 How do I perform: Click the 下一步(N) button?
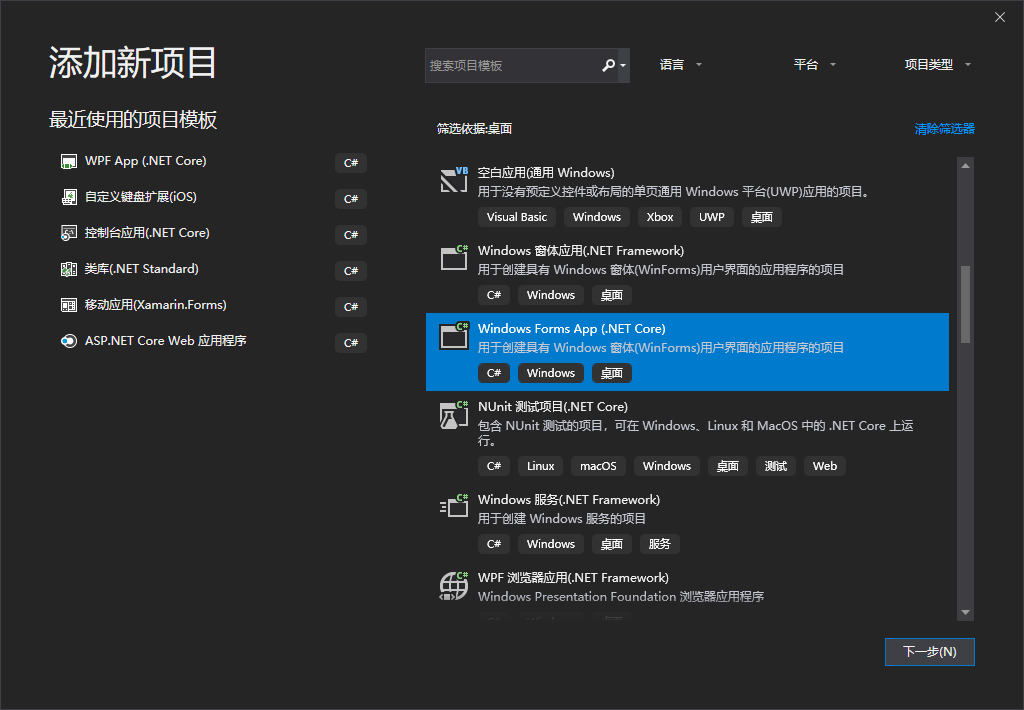[x=929, y=651]
